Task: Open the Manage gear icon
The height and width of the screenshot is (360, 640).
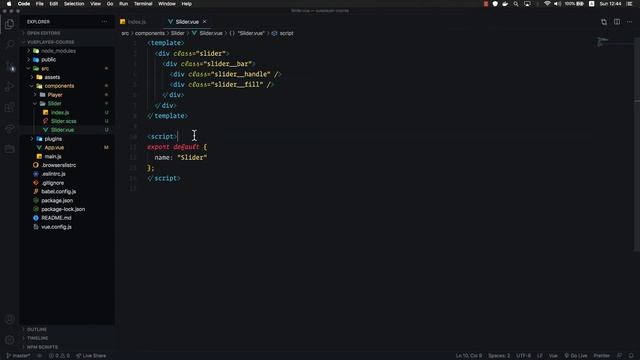Action: pyautogui.click(x=9, y=340)
